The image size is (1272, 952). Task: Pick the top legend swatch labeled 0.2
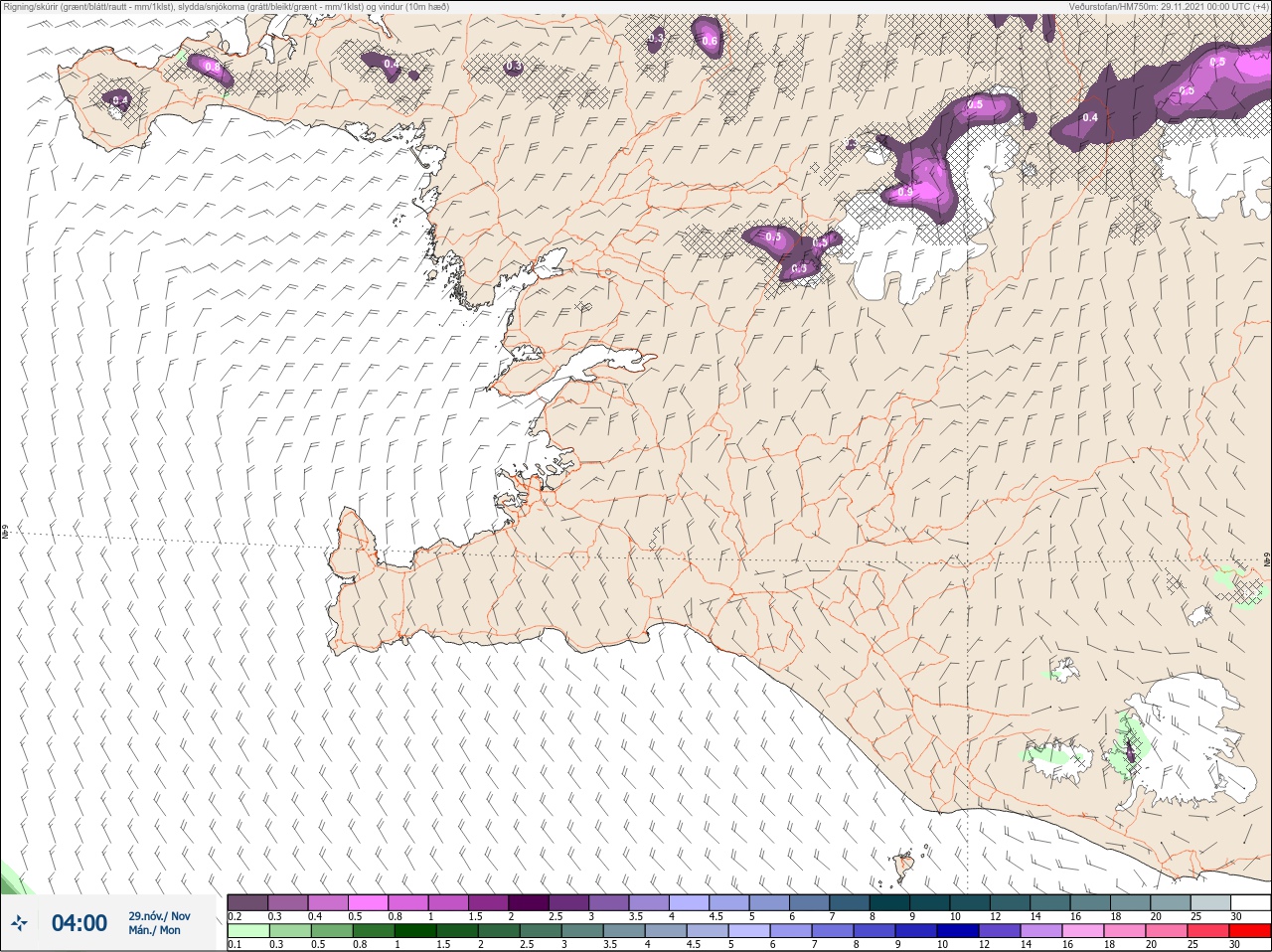point(247,902)
